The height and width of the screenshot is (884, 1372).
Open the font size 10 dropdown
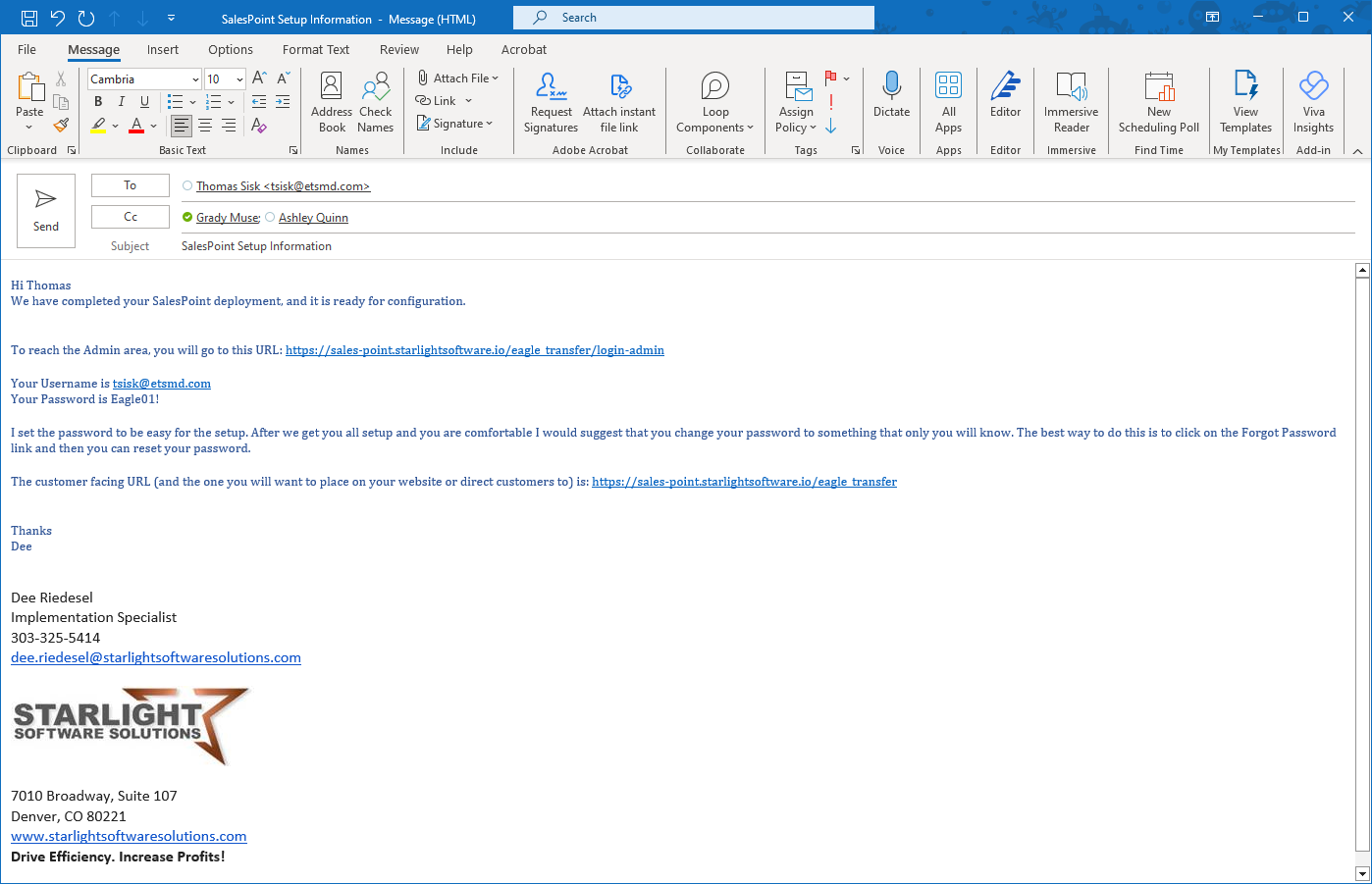(239, 79)
